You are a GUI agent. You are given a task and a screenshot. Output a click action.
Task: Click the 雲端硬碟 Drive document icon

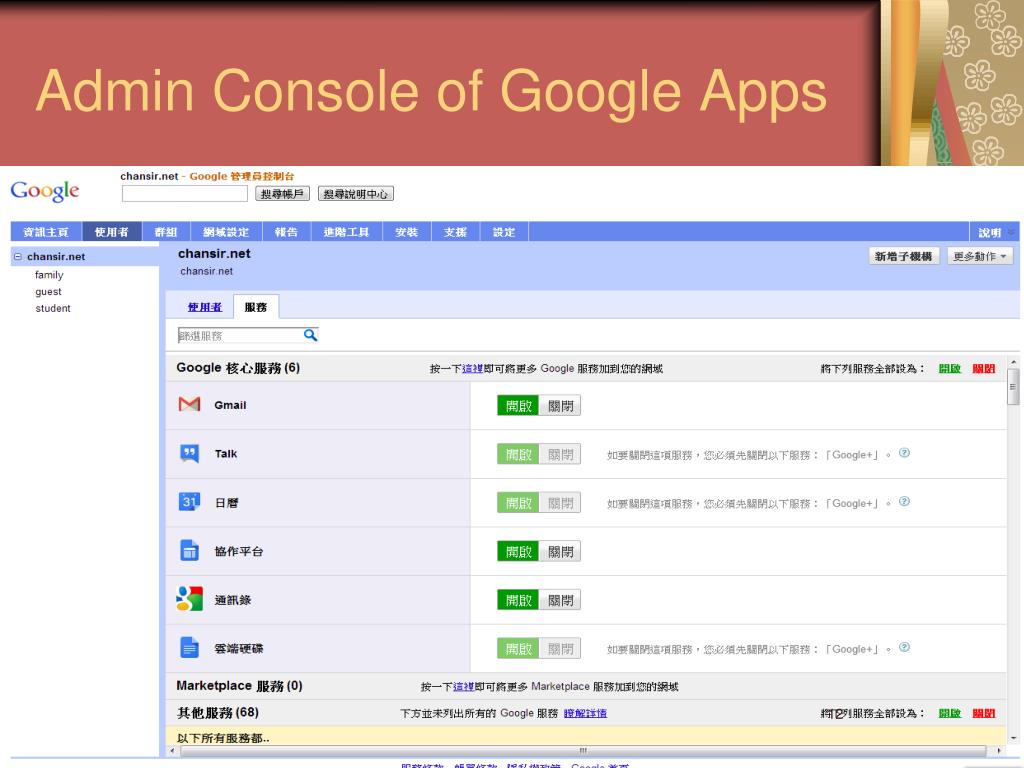189,647
